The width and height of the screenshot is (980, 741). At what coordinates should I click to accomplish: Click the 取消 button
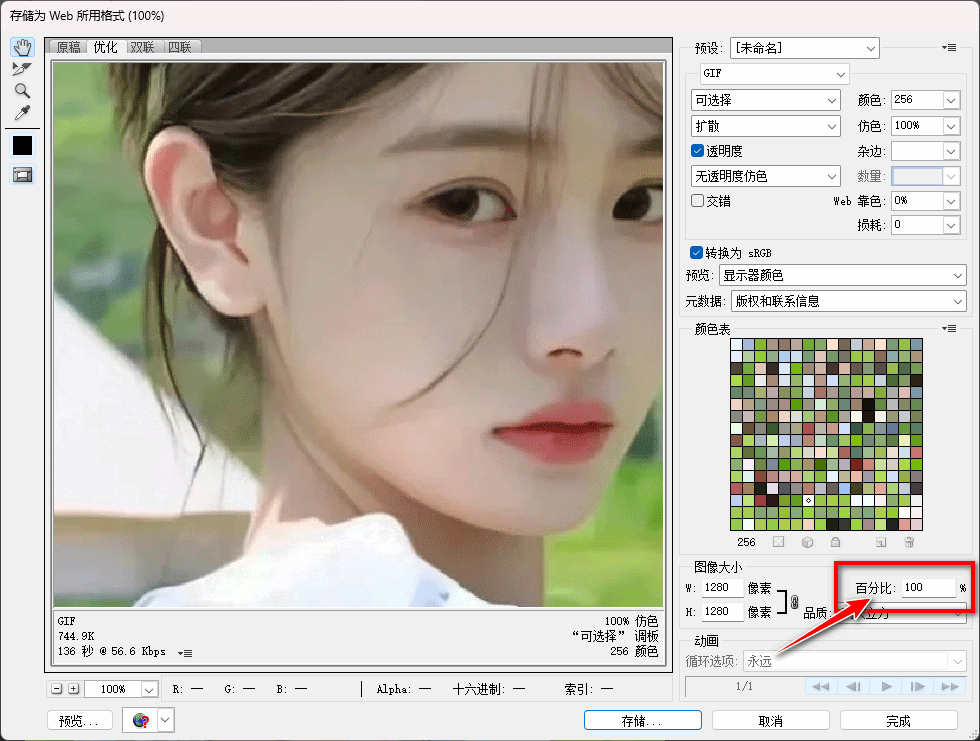770,720
